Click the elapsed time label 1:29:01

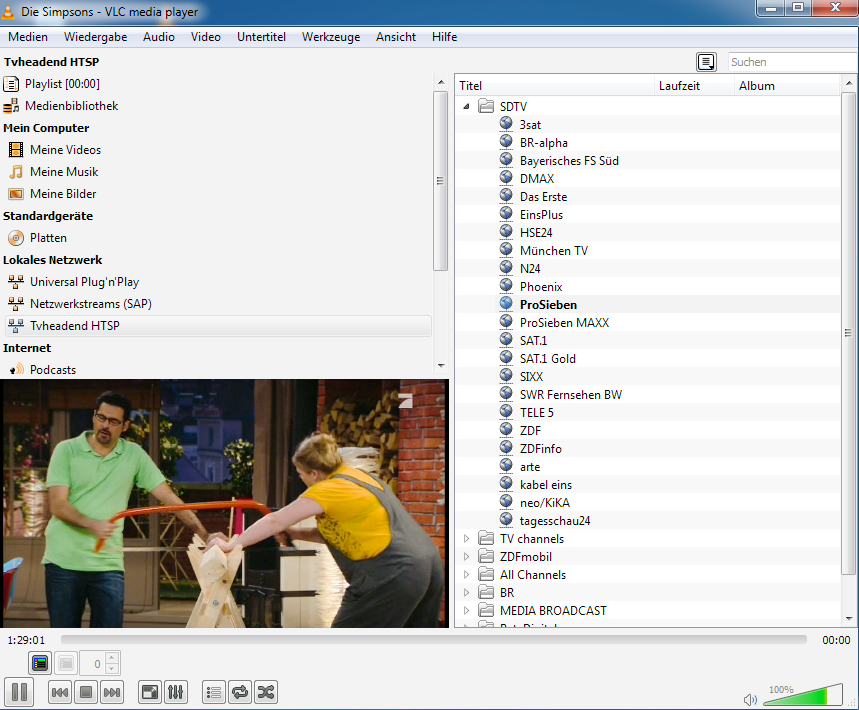(x=26, y=640)
